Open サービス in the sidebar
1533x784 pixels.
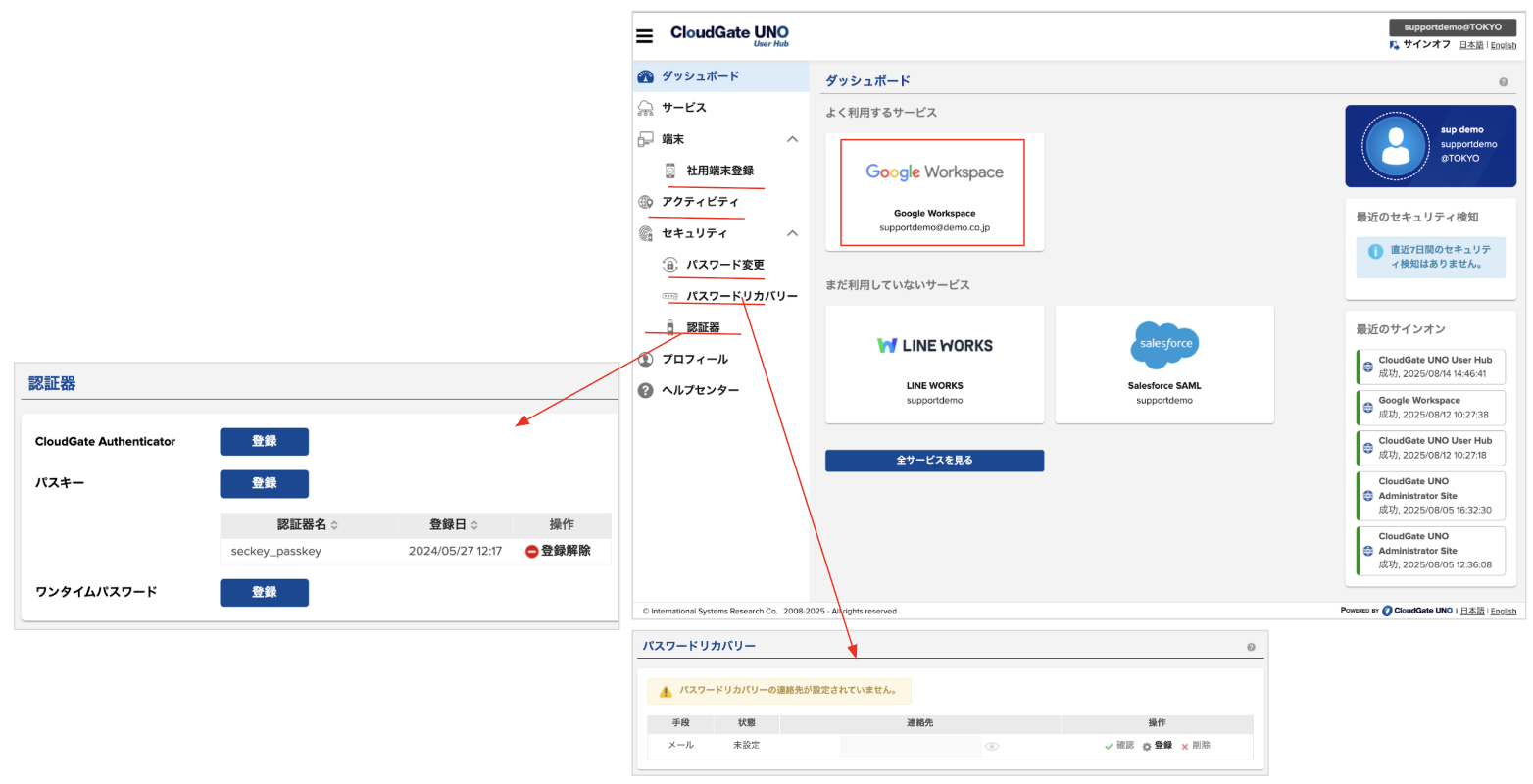click(720, 108)
